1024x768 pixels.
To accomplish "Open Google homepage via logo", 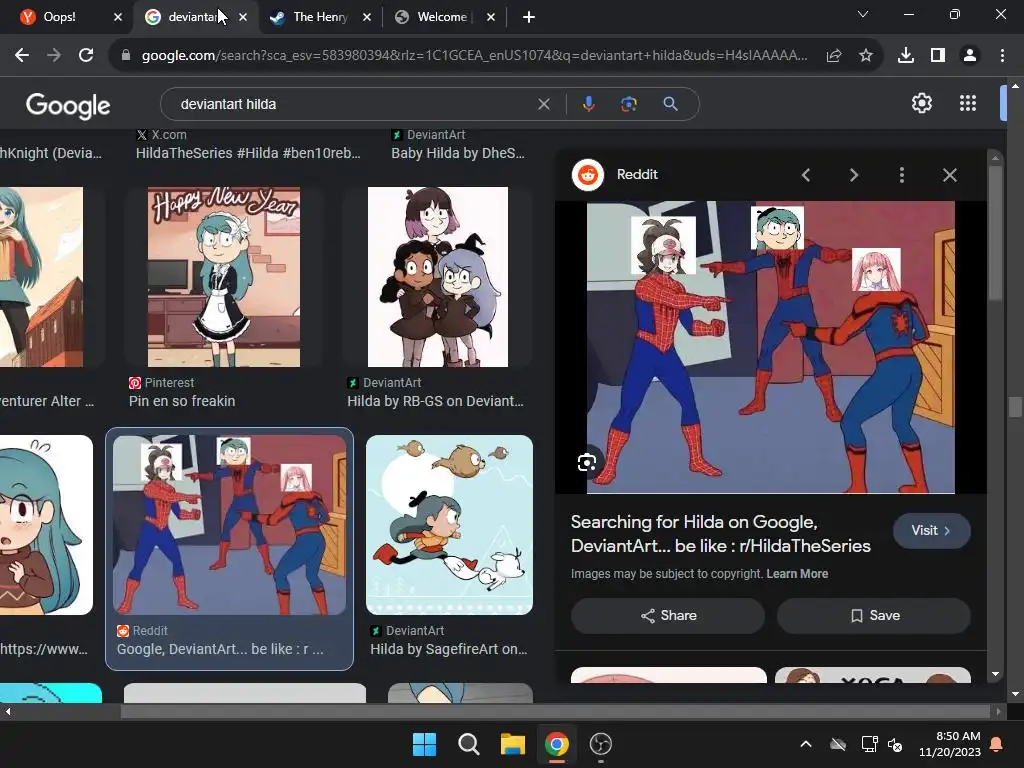I will point(68,105).
